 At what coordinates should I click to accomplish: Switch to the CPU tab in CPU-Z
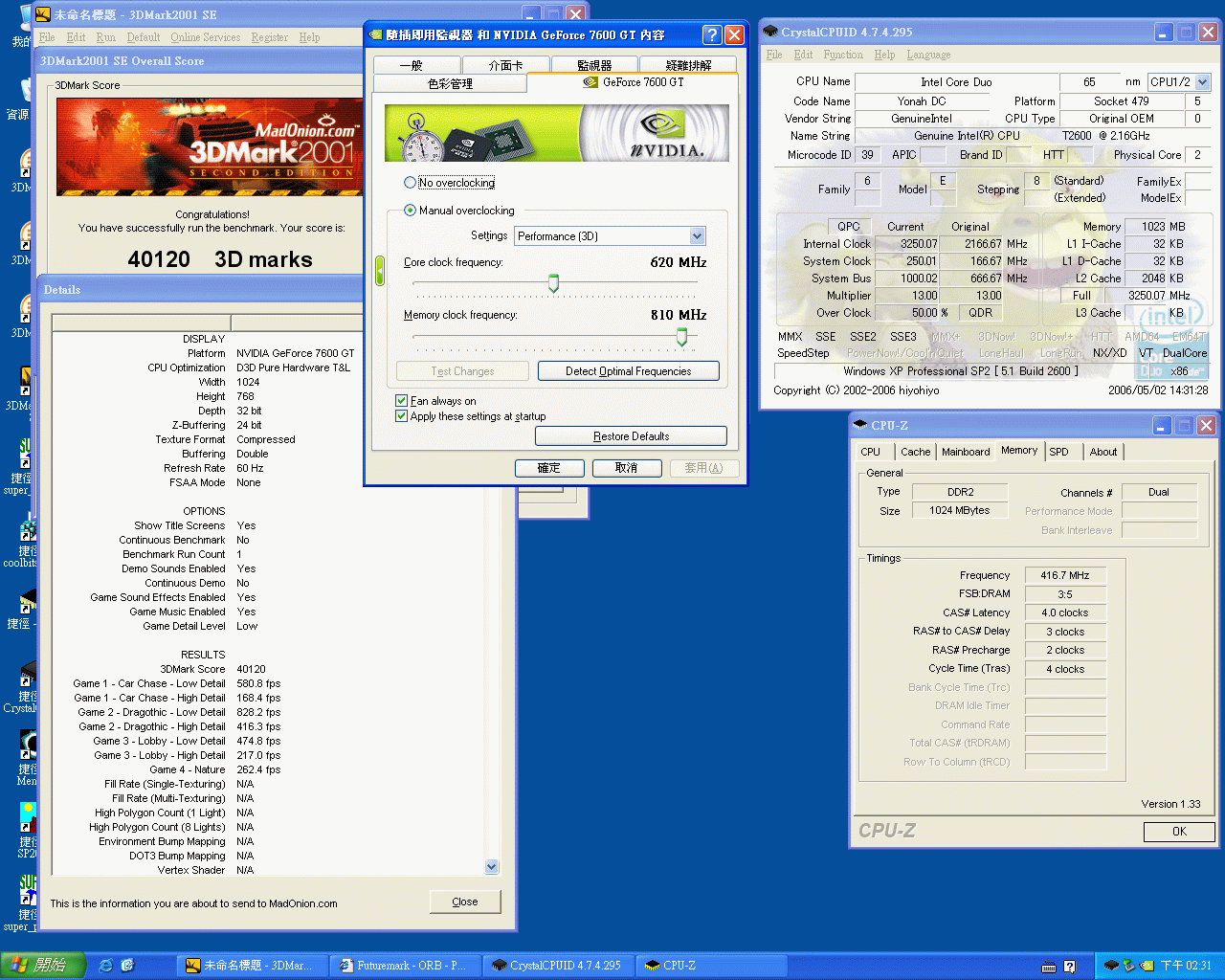coord(871,452)
